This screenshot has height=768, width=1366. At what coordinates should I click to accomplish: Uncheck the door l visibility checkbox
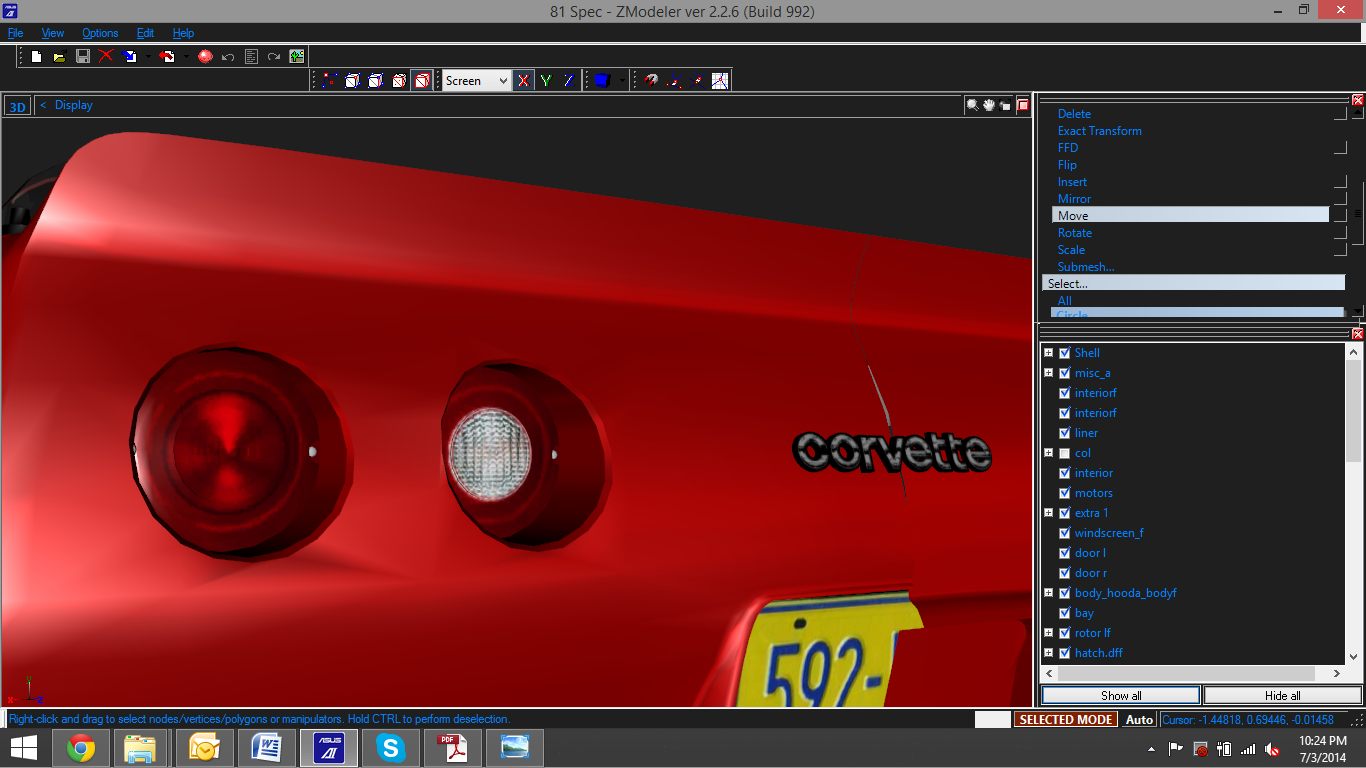click(x=1064, y=553)
